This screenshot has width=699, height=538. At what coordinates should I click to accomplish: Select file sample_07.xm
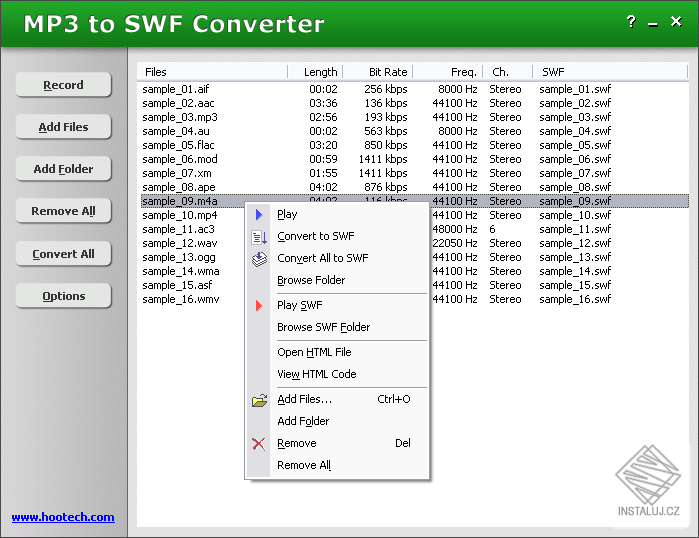tap(177, 173)
